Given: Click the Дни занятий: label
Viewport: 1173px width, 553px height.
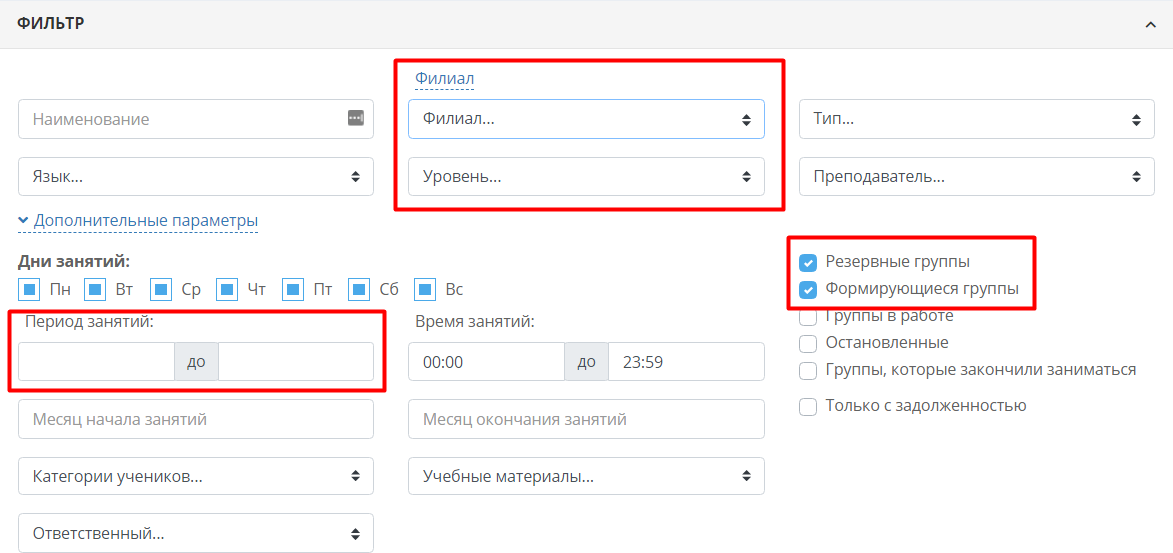Looking at the screenshot, I should [x=73, y=262].
